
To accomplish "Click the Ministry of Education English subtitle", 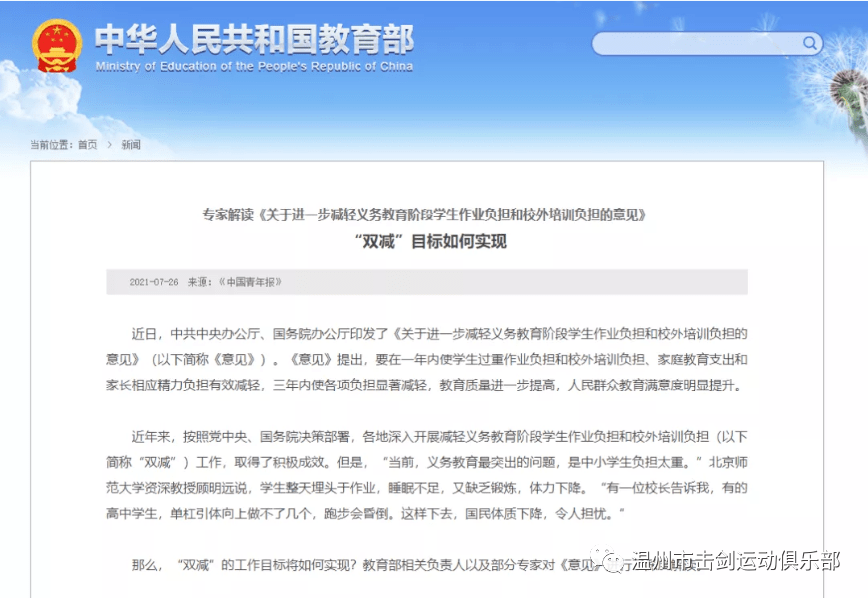I will coord(254,67).
